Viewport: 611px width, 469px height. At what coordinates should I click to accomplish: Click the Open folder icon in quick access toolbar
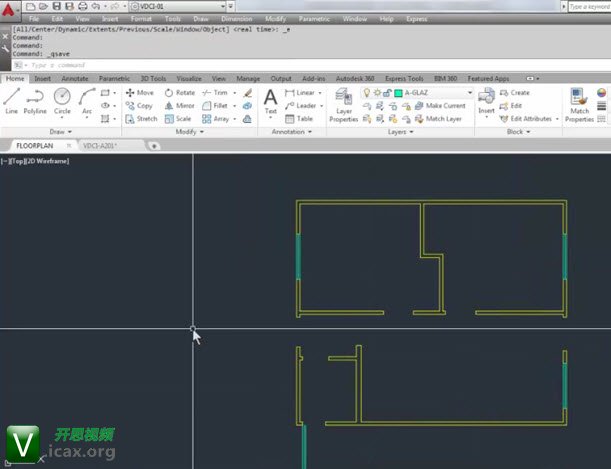pos(43,6)
